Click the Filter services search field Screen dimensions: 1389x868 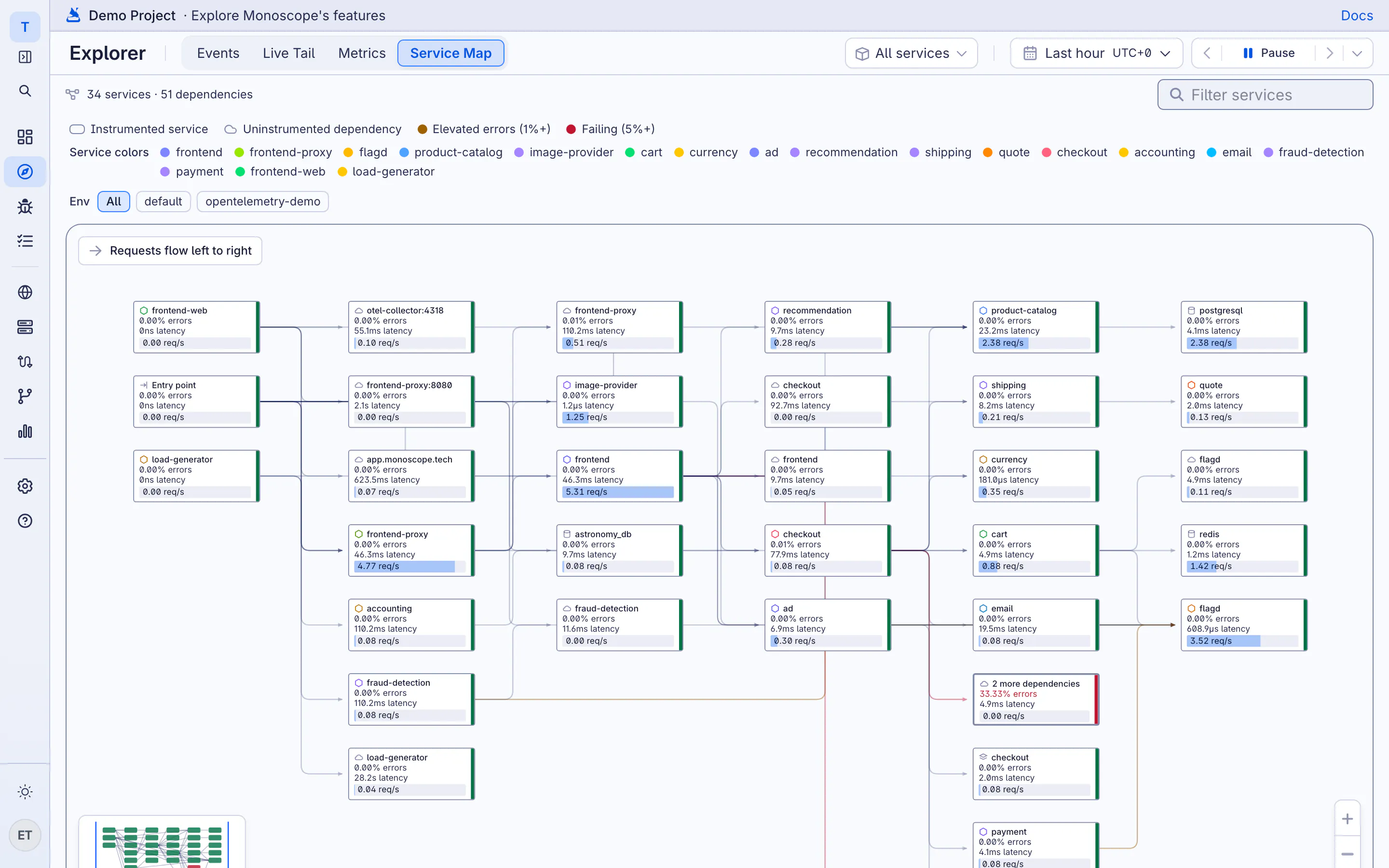pos(1265,95)
